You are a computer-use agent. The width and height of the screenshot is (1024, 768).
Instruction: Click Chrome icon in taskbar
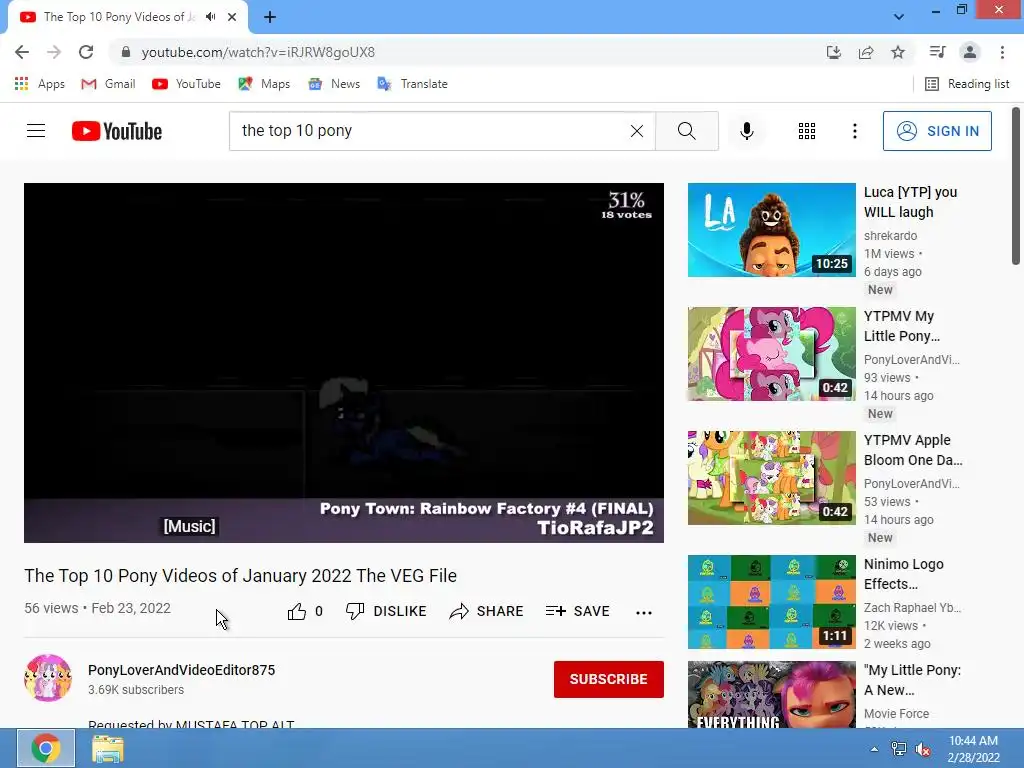[x=46, y=748]
